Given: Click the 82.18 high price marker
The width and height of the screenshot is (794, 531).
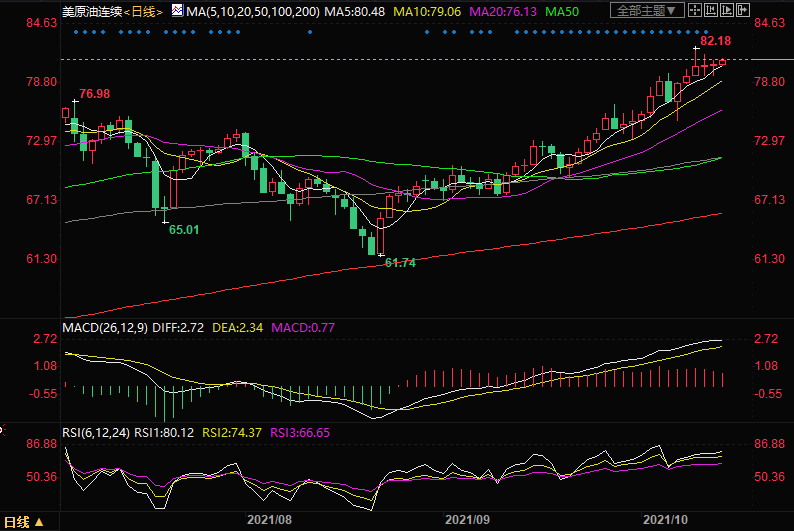Looking at the screenshot, I should tap(715, 41).
